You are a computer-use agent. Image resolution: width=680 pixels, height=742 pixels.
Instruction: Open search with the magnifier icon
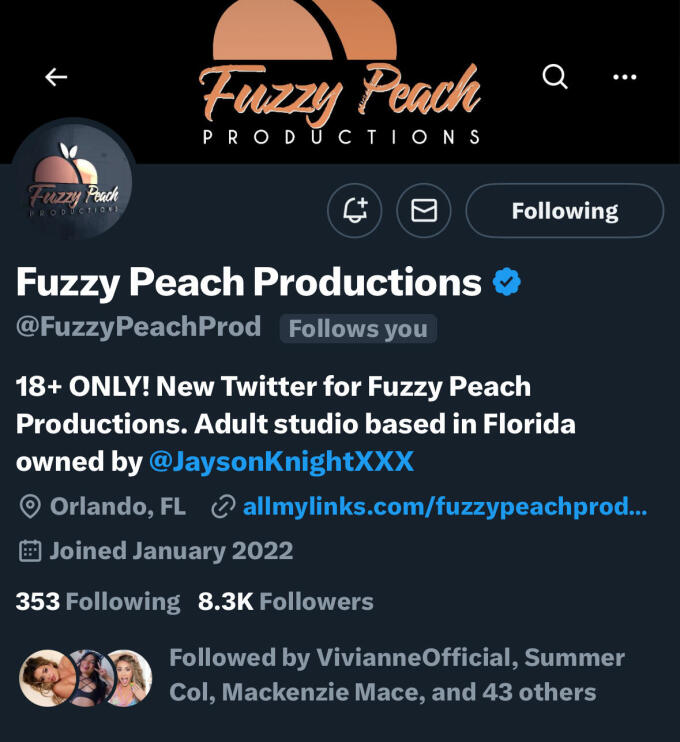[x=555, y=76]
